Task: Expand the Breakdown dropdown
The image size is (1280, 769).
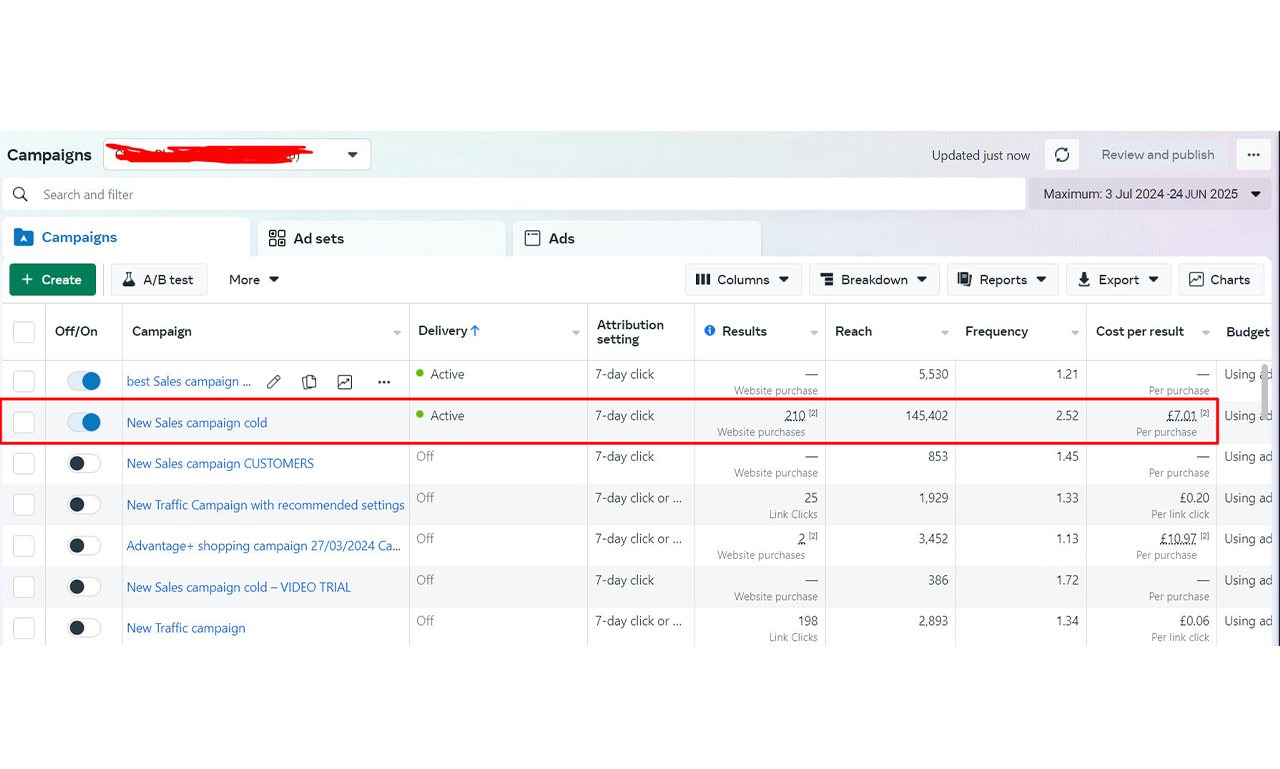Action: [873, 280]
